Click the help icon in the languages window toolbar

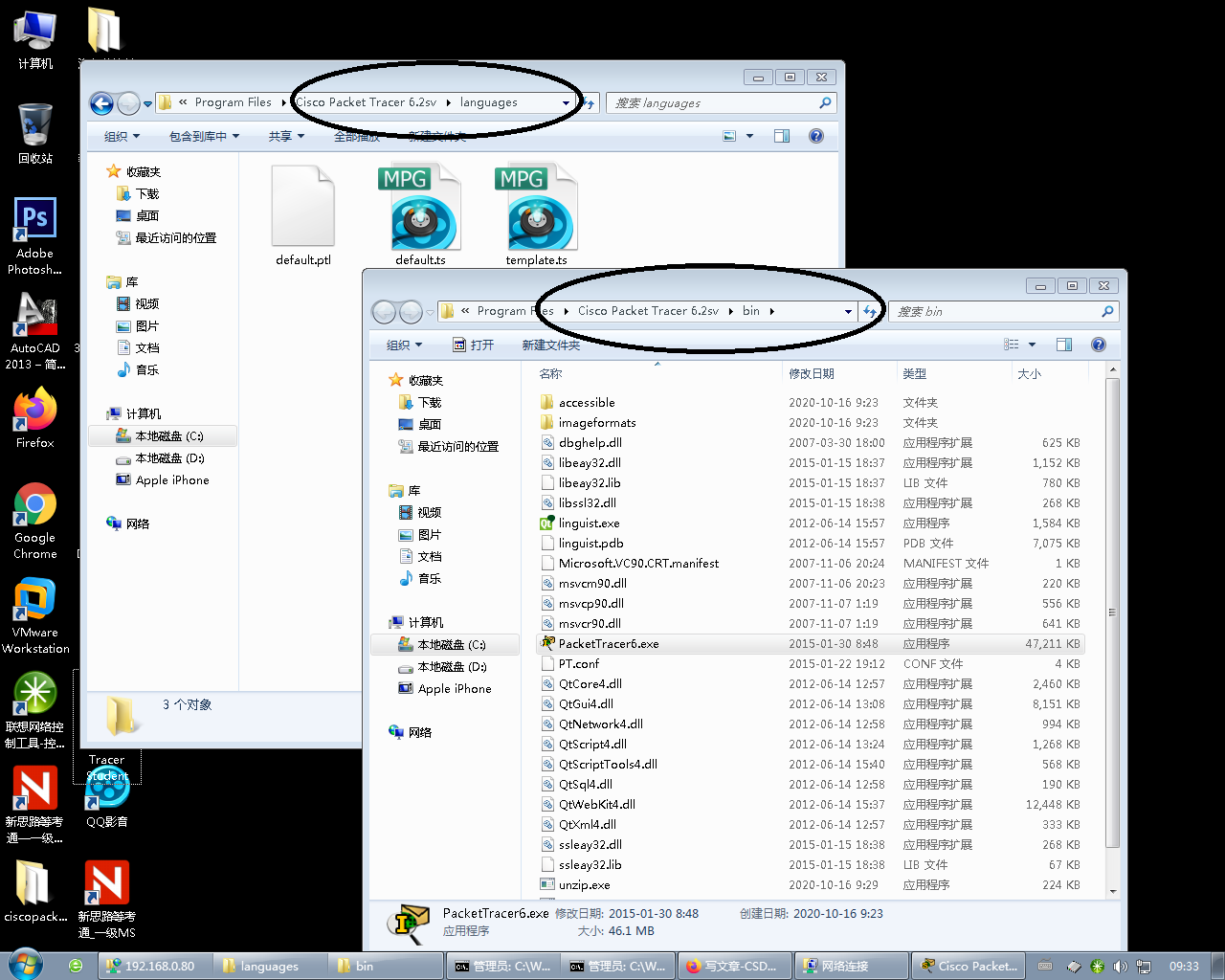pos(816,136)
